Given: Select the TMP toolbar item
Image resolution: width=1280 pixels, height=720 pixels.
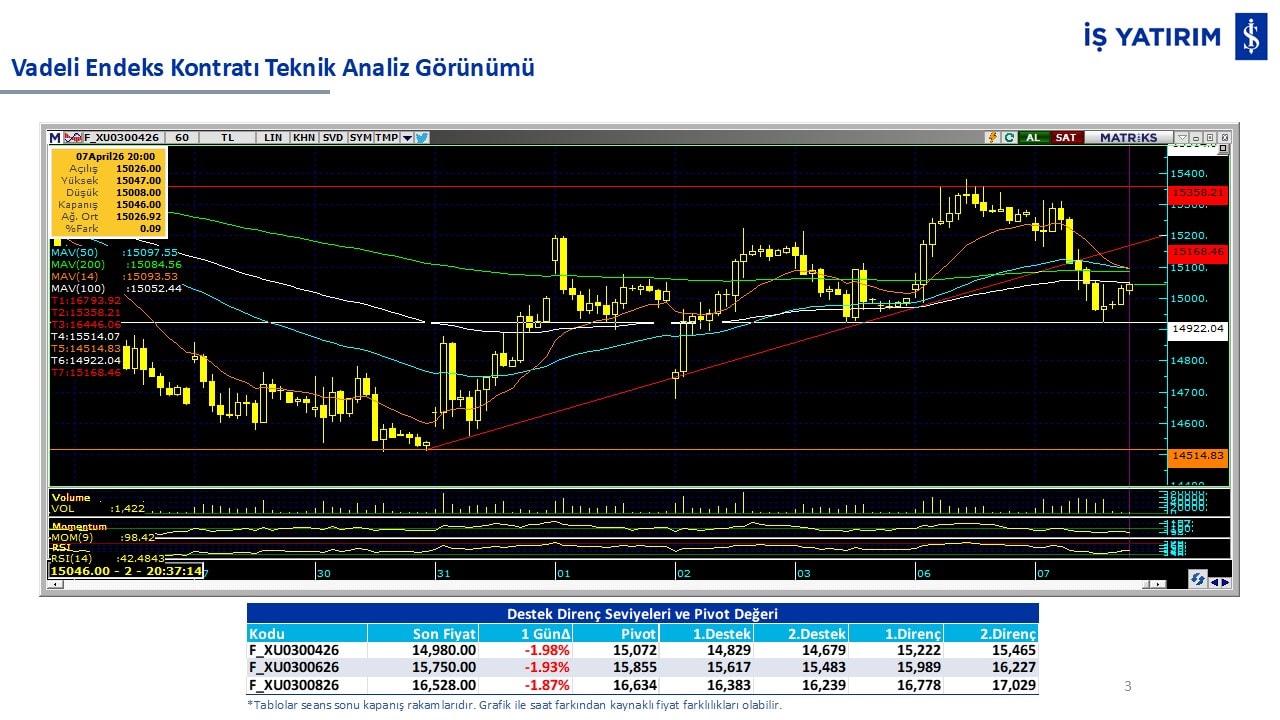Looking at the screenshot, I should pyautogui.click(x=386, y=137).
